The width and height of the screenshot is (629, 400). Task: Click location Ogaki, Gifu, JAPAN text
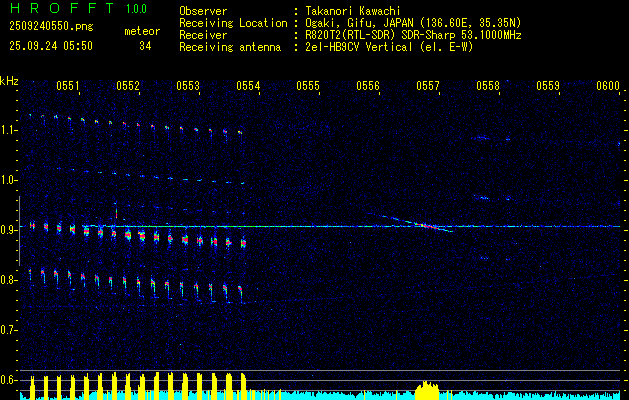pyautogui.click(x=413, y=23)
